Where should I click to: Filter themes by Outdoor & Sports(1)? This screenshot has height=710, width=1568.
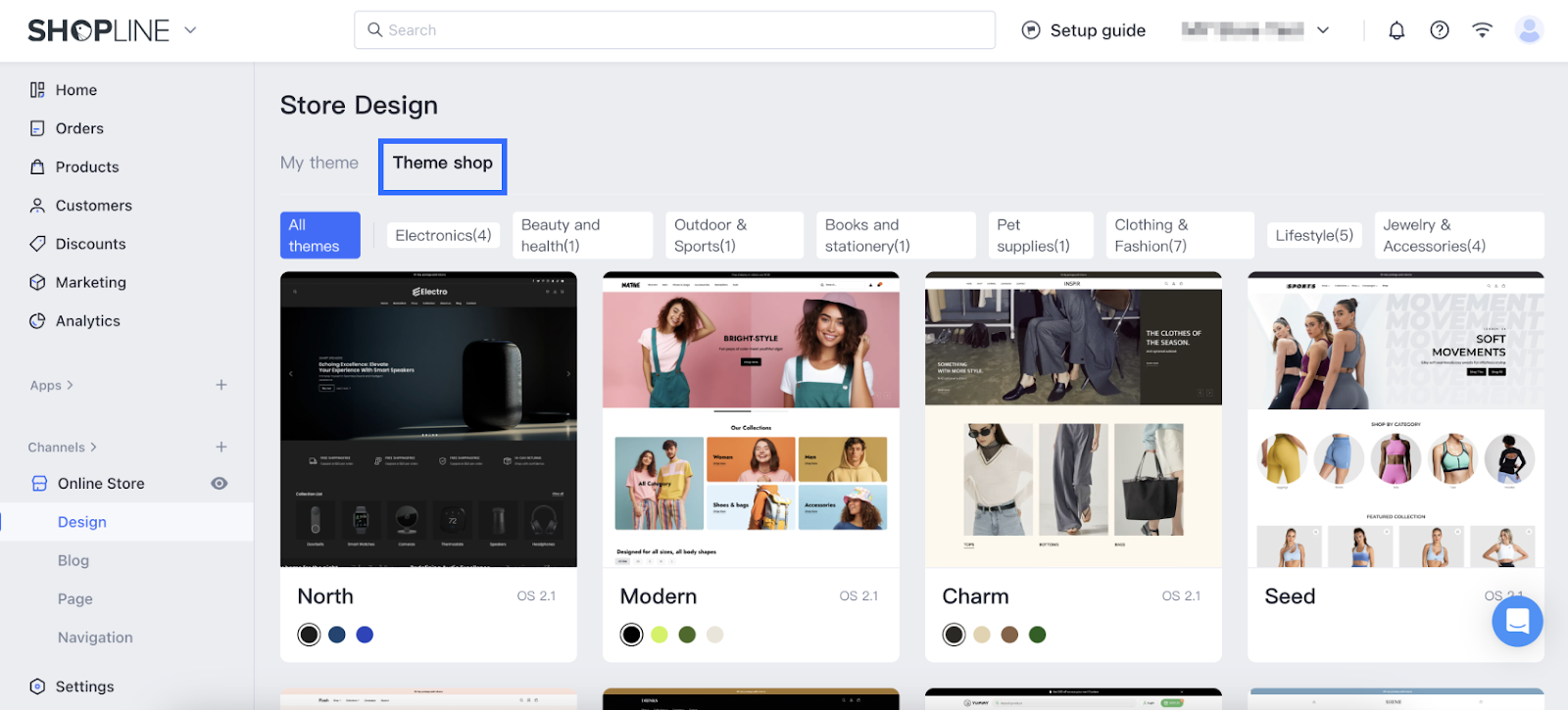pyautogui.click(x=735, y=235)
